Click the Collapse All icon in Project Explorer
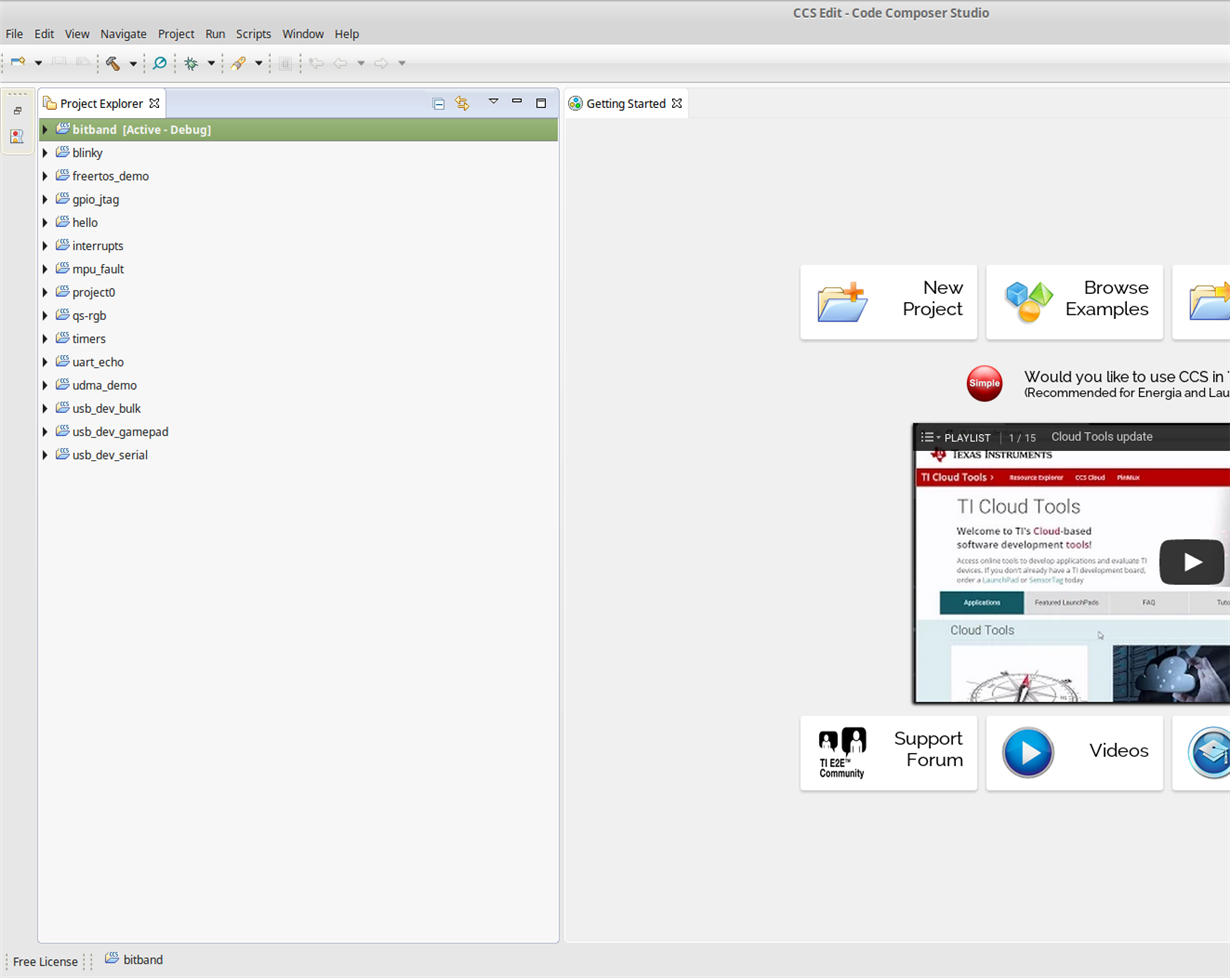Viewport: 1230px width, 978px height. click(438, 103)
